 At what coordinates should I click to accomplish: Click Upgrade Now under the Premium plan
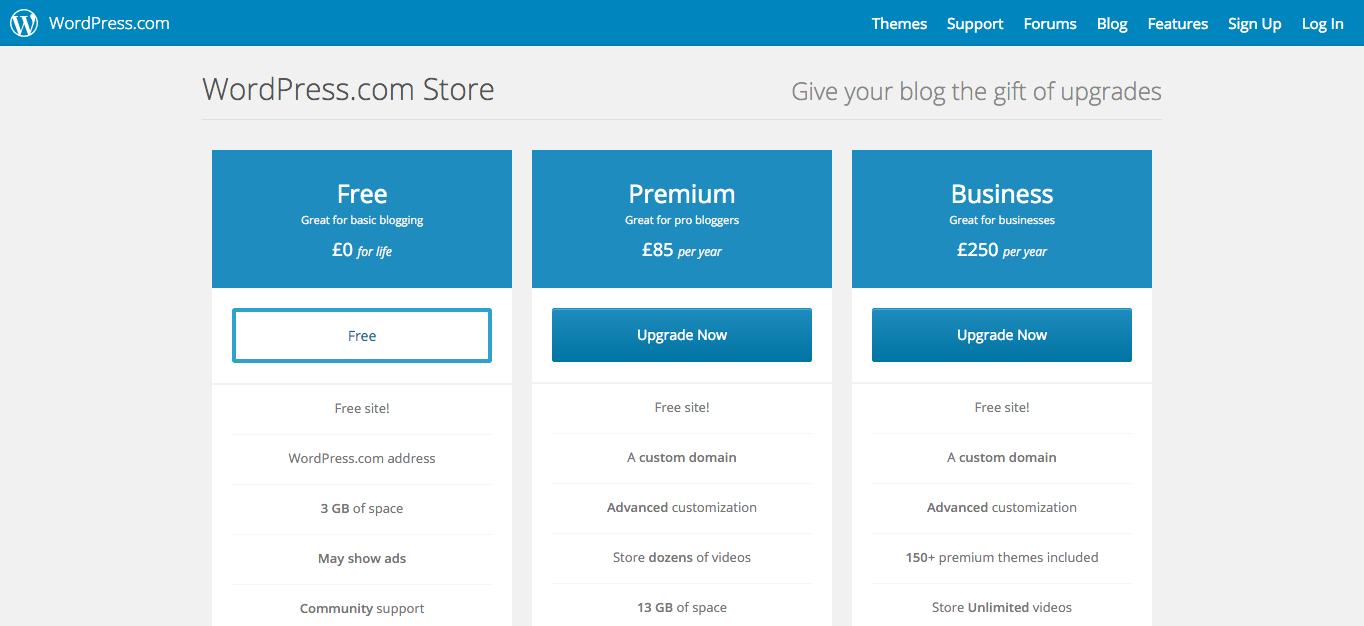pos(681,334)
